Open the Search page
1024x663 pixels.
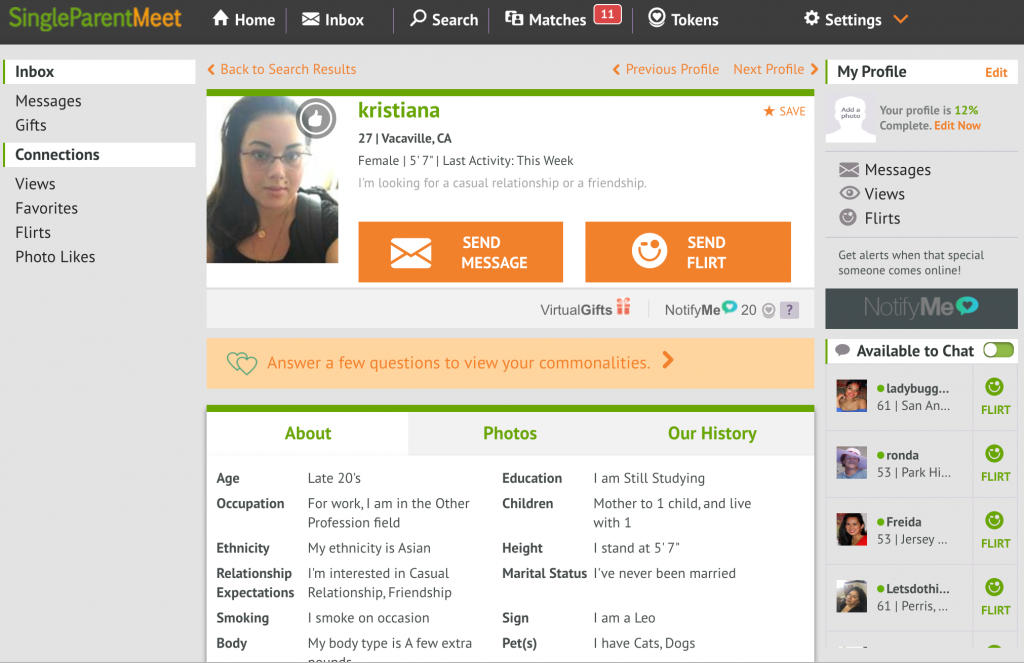[x=443, y=20]
